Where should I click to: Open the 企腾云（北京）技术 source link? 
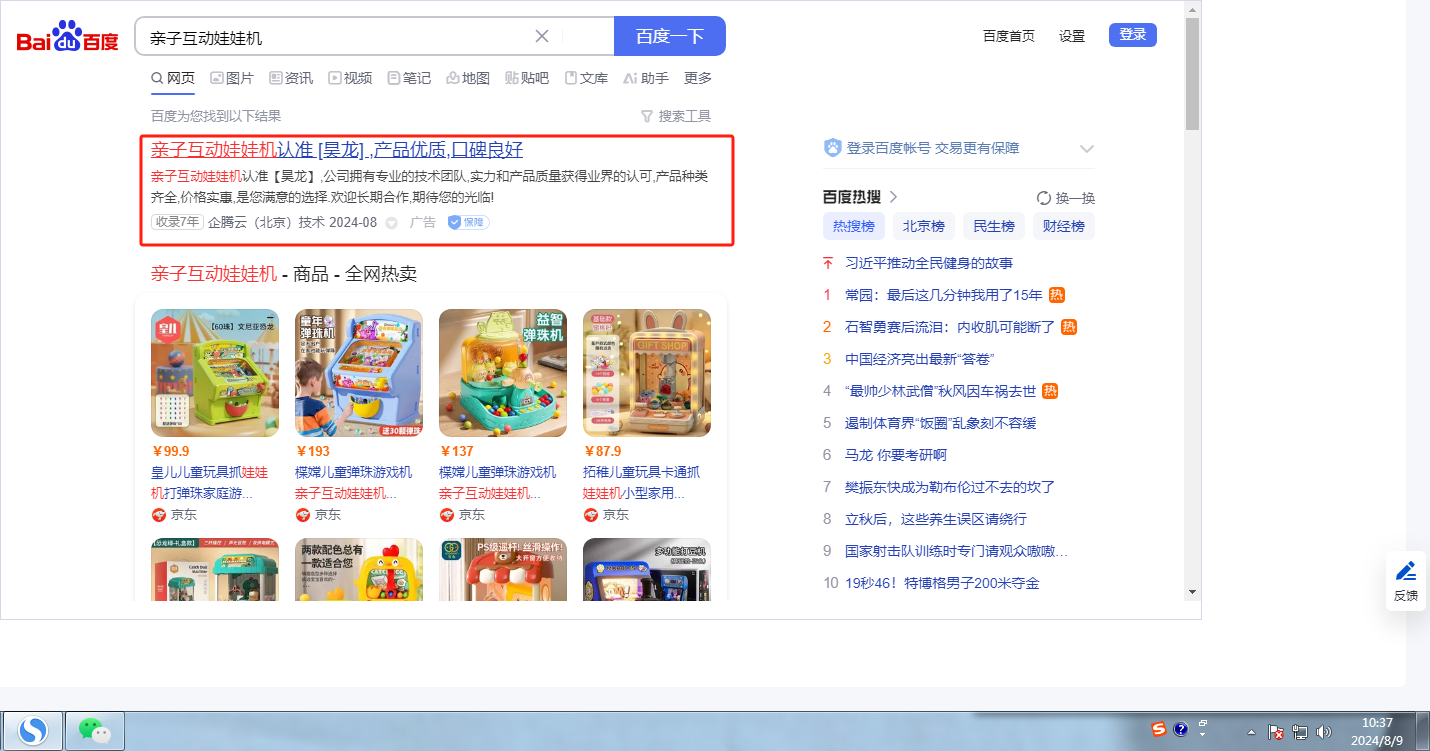[x=265, y=222]
